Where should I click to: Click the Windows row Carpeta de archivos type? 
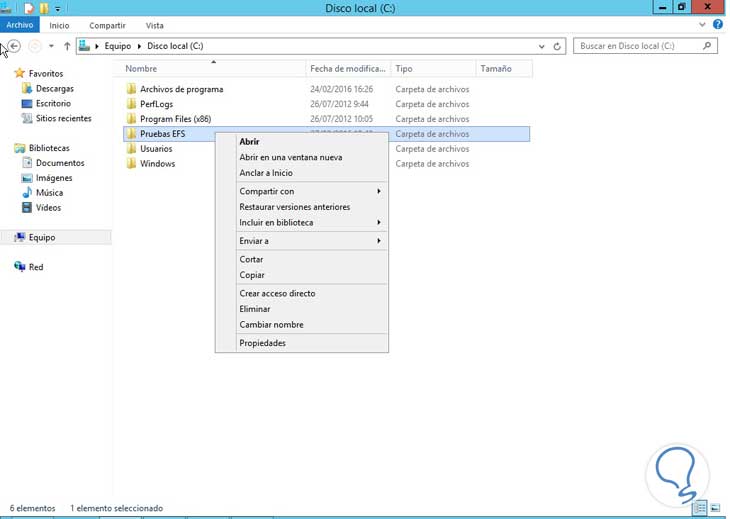[x=432, y=163]
